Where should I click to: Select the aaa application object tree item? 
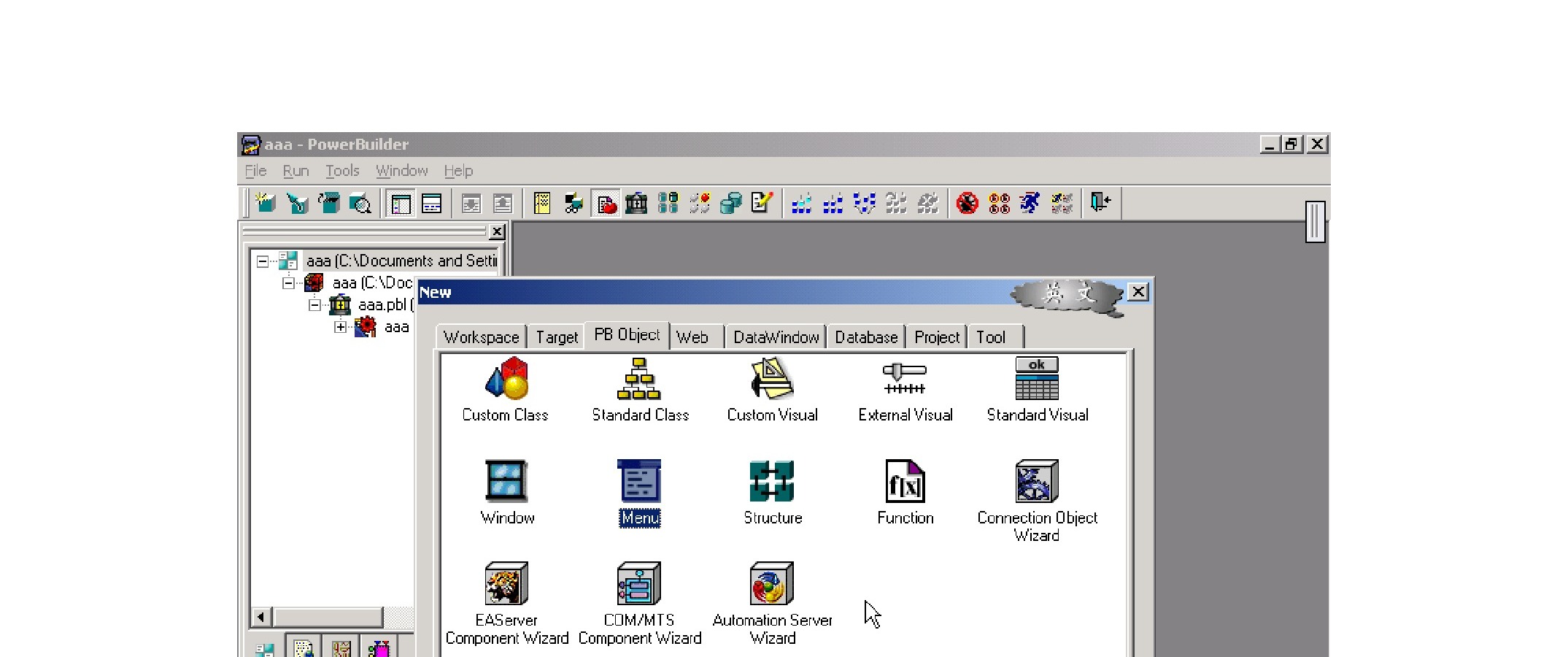pyautogui.click(x=397, y=327)
